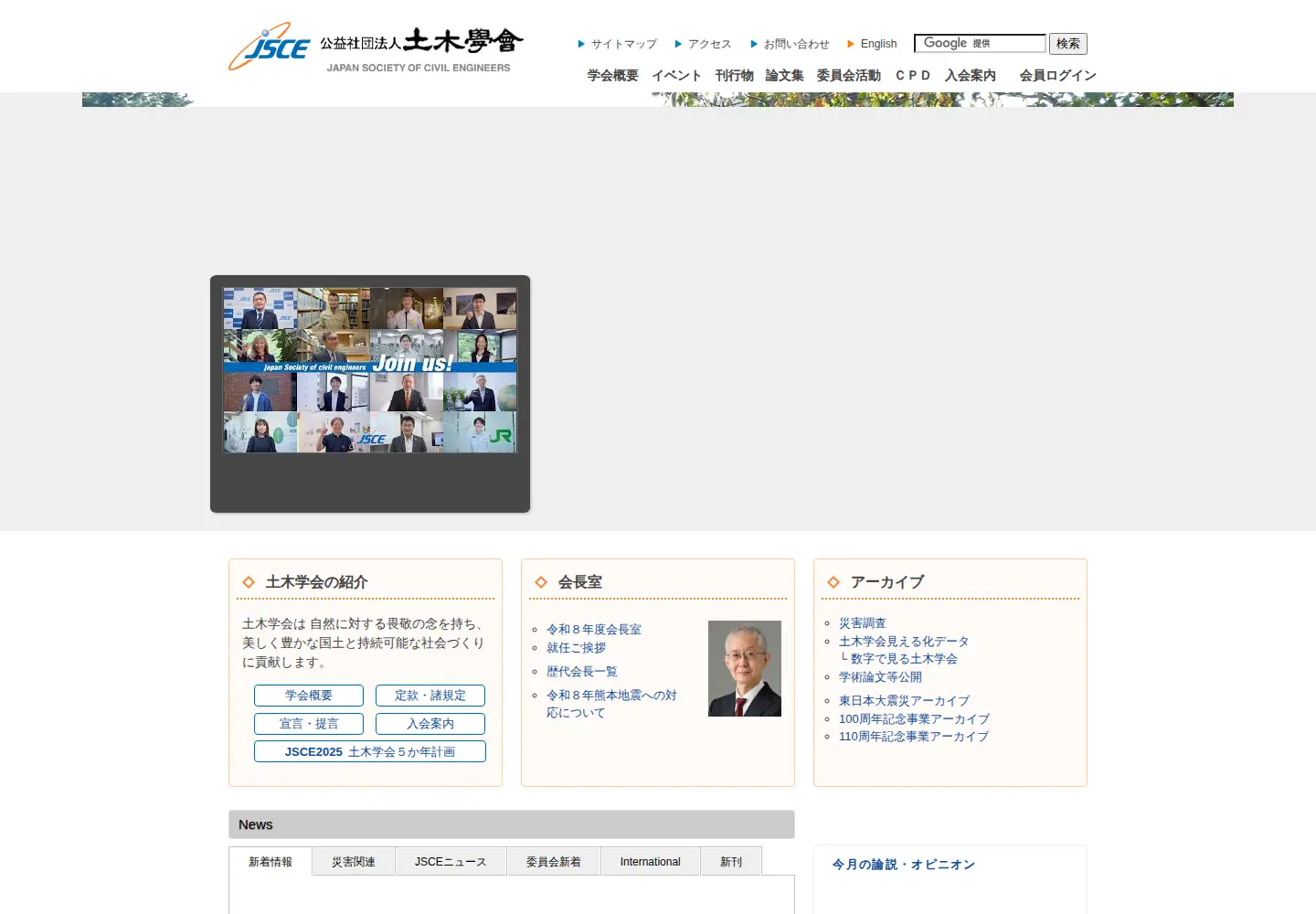The height and width of the screenshot is (914, 1316).
Task: Select the 新刊 news tab
Action: (x=731, y=862)
